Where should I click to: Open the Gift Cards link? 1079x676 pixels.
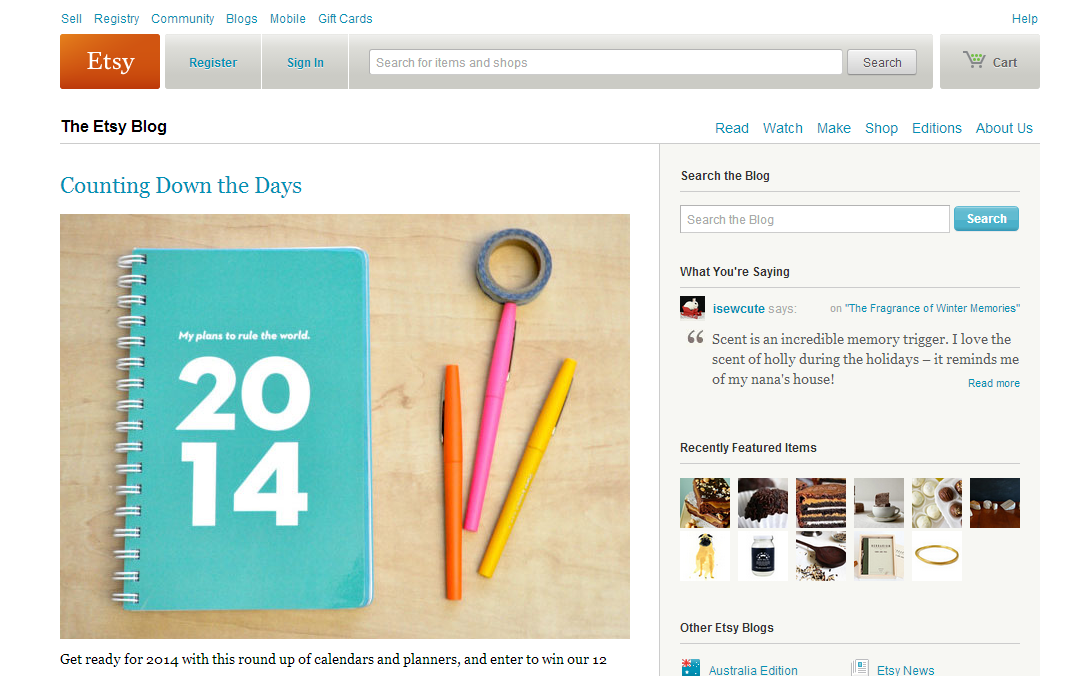point(345,19)
